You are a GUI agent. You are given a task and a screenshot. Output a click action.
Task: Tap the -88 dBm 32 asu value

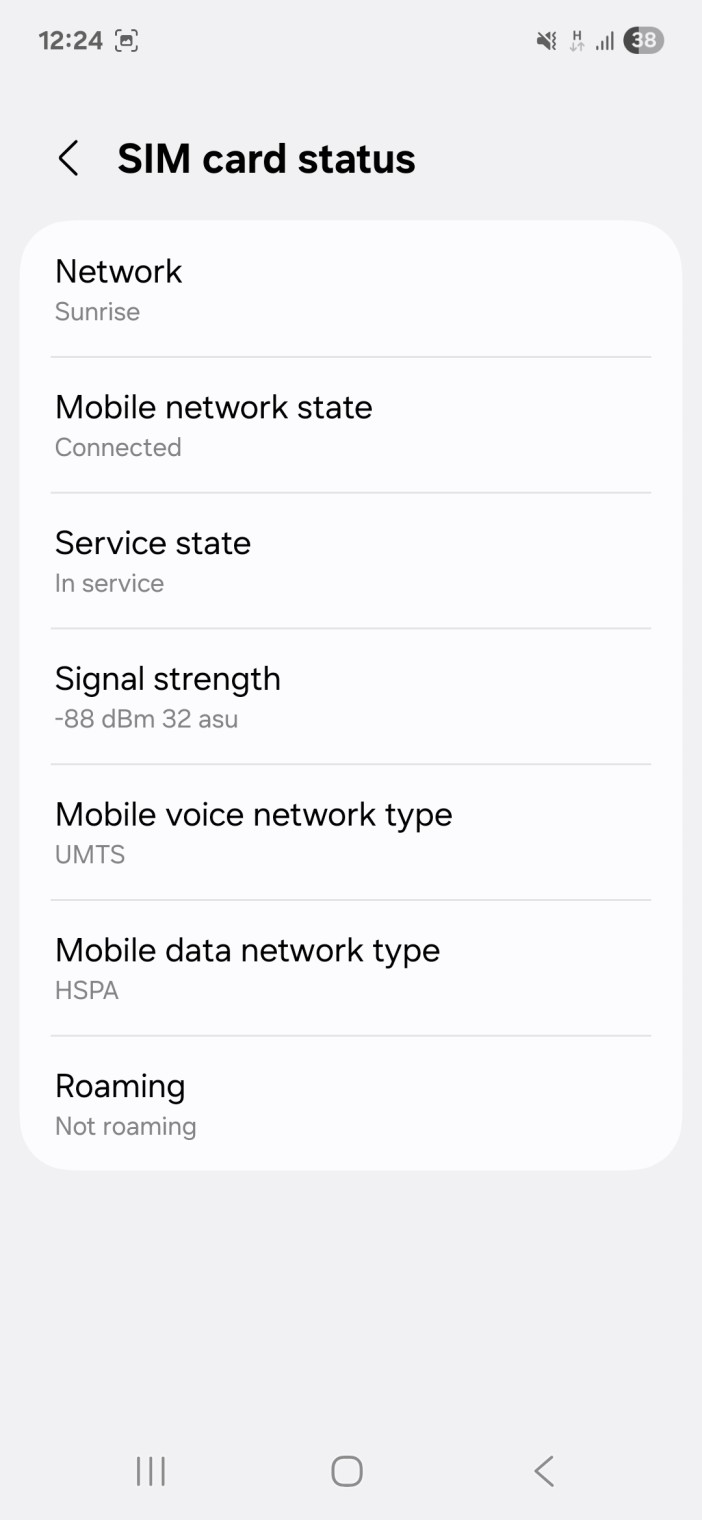pyautogui.click(x=146, y=719)
